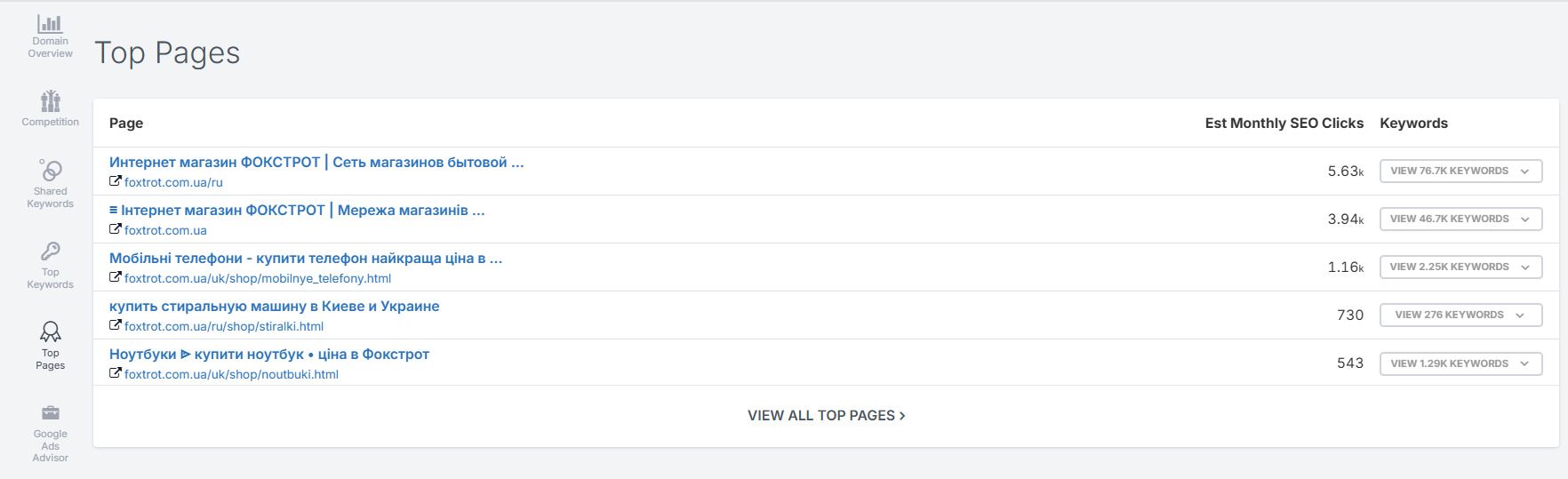Open the Ноутбуки купити ноутбук title link
This screenshot has height=479, width=1568.
pos(269,355)
